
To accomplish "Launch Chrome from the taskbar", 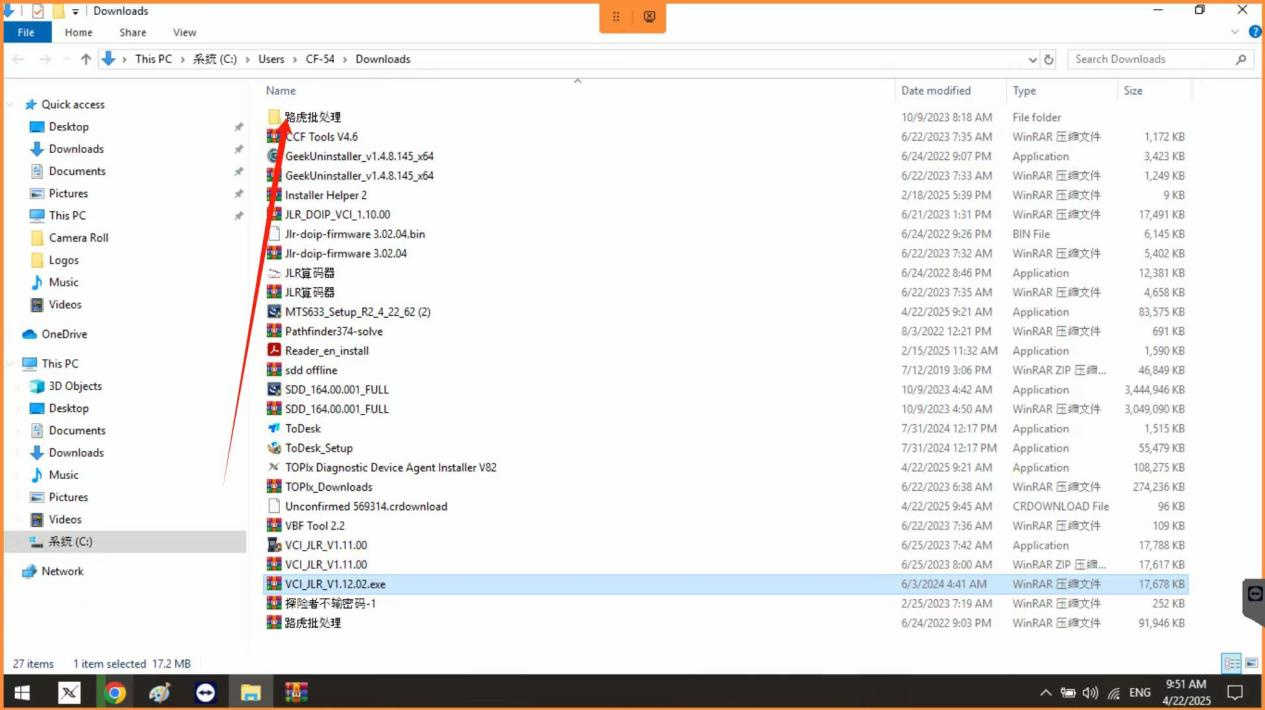I will (115, 692).
